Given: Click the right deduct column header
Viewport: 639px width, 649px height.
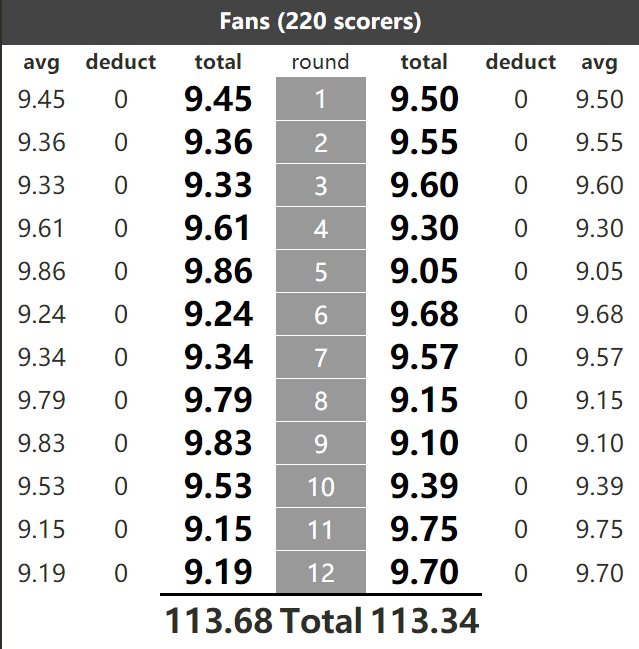Looking at the screenshot, I should tap(521, 62).
